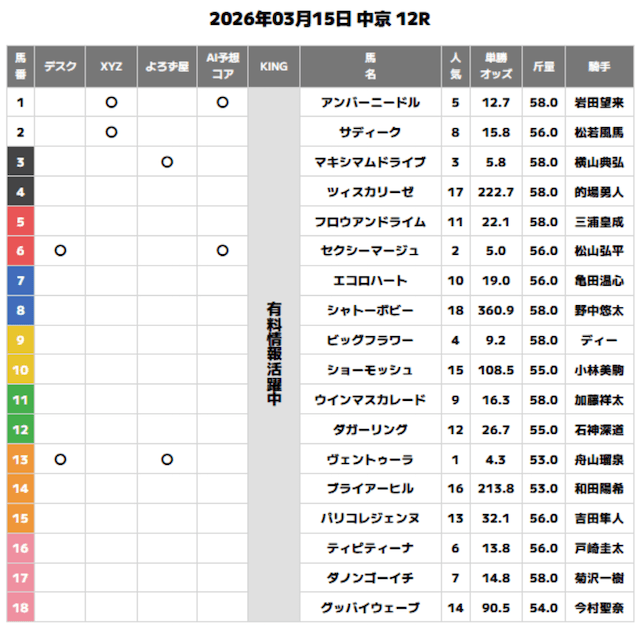Select horse name エコロハート
The width and height of the screenshot is (640, 630).
pos(370,281)
